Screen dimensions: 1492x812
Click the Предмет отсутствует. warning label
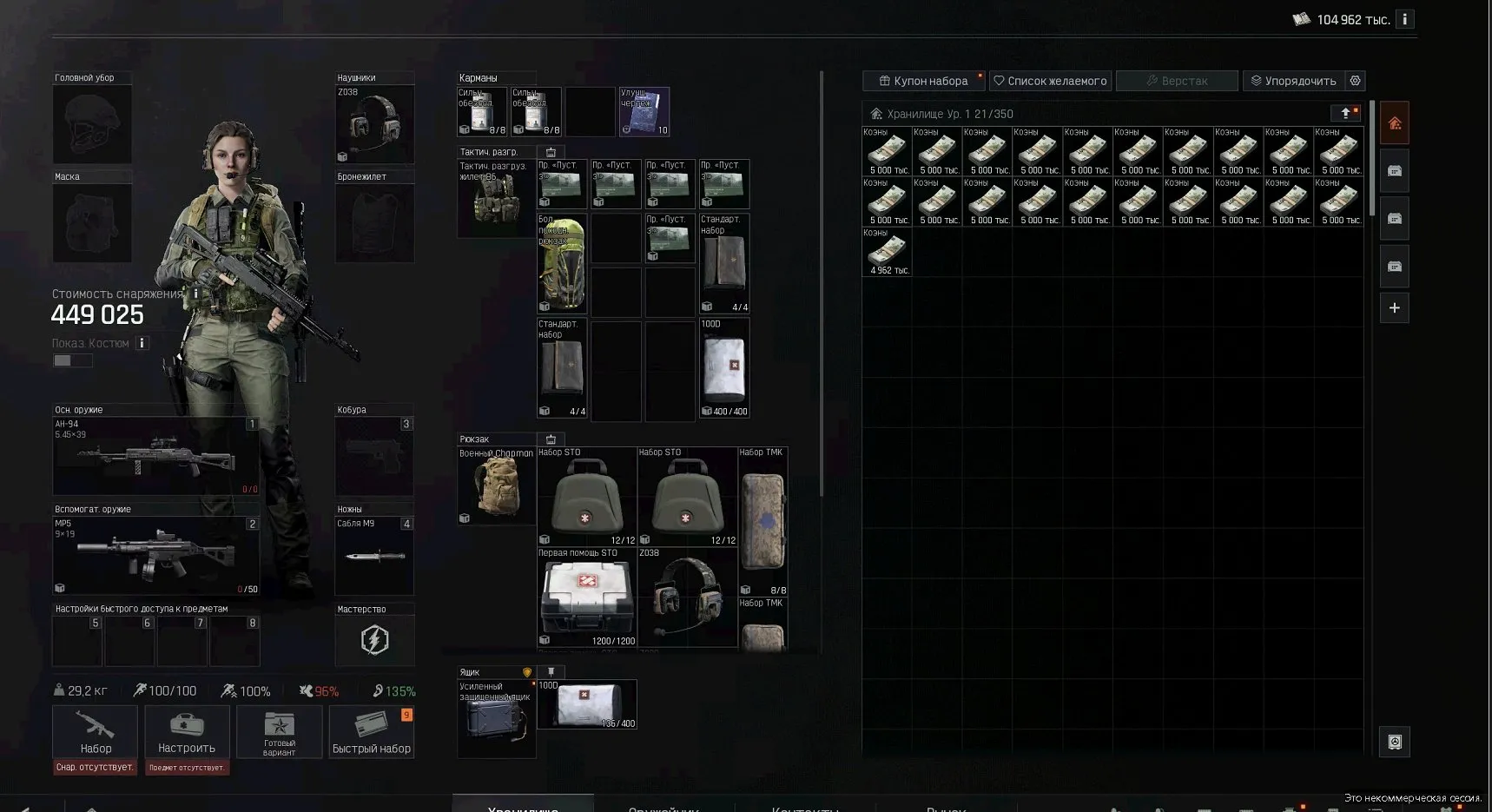(187, 768)
